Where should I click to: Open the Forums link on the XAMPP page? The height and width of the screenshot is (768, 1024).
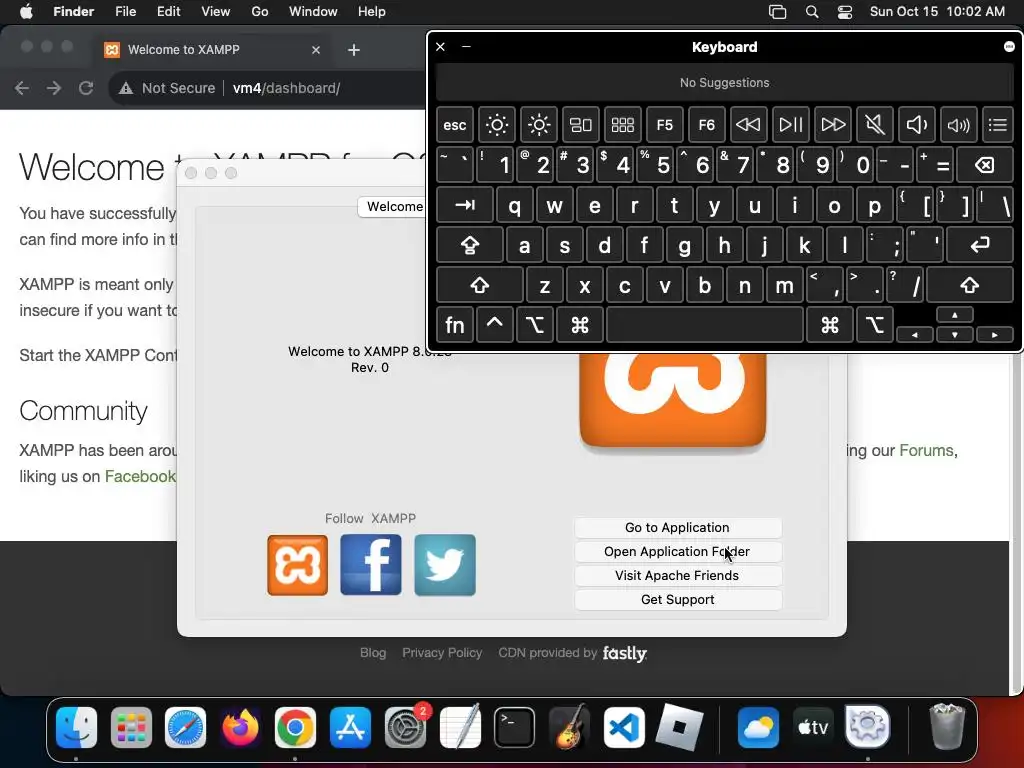(x=926, y=451)
